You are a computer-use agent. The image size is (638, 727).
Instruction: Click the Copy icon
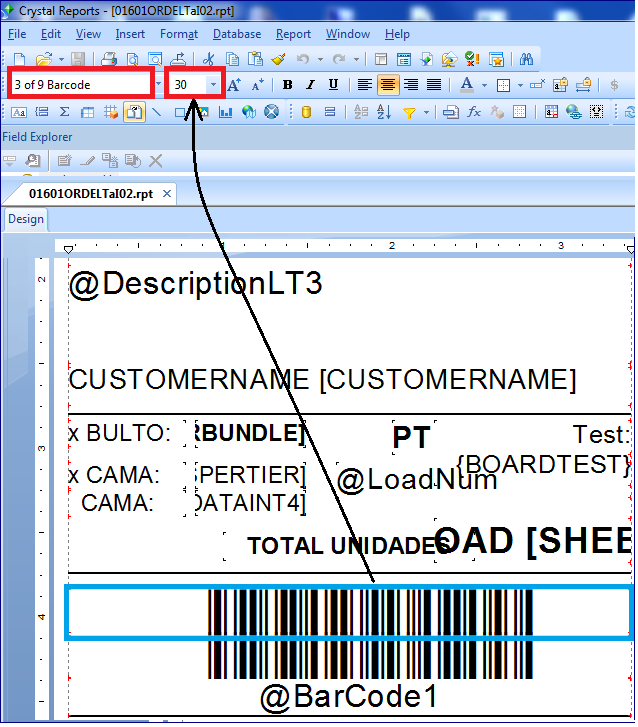point(232,59)
